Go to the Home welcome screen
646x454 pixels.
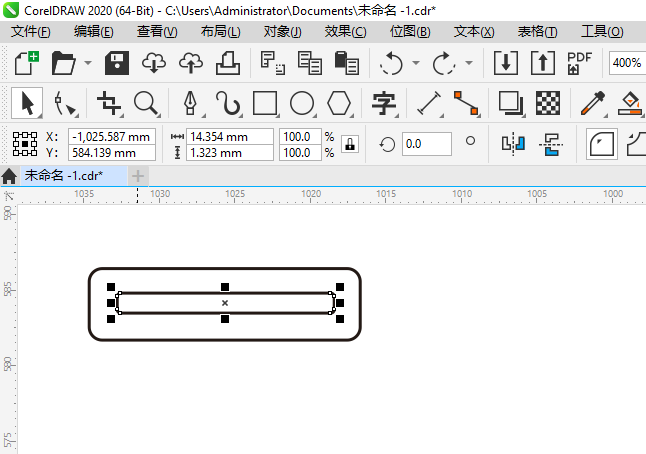coord(9,176)
